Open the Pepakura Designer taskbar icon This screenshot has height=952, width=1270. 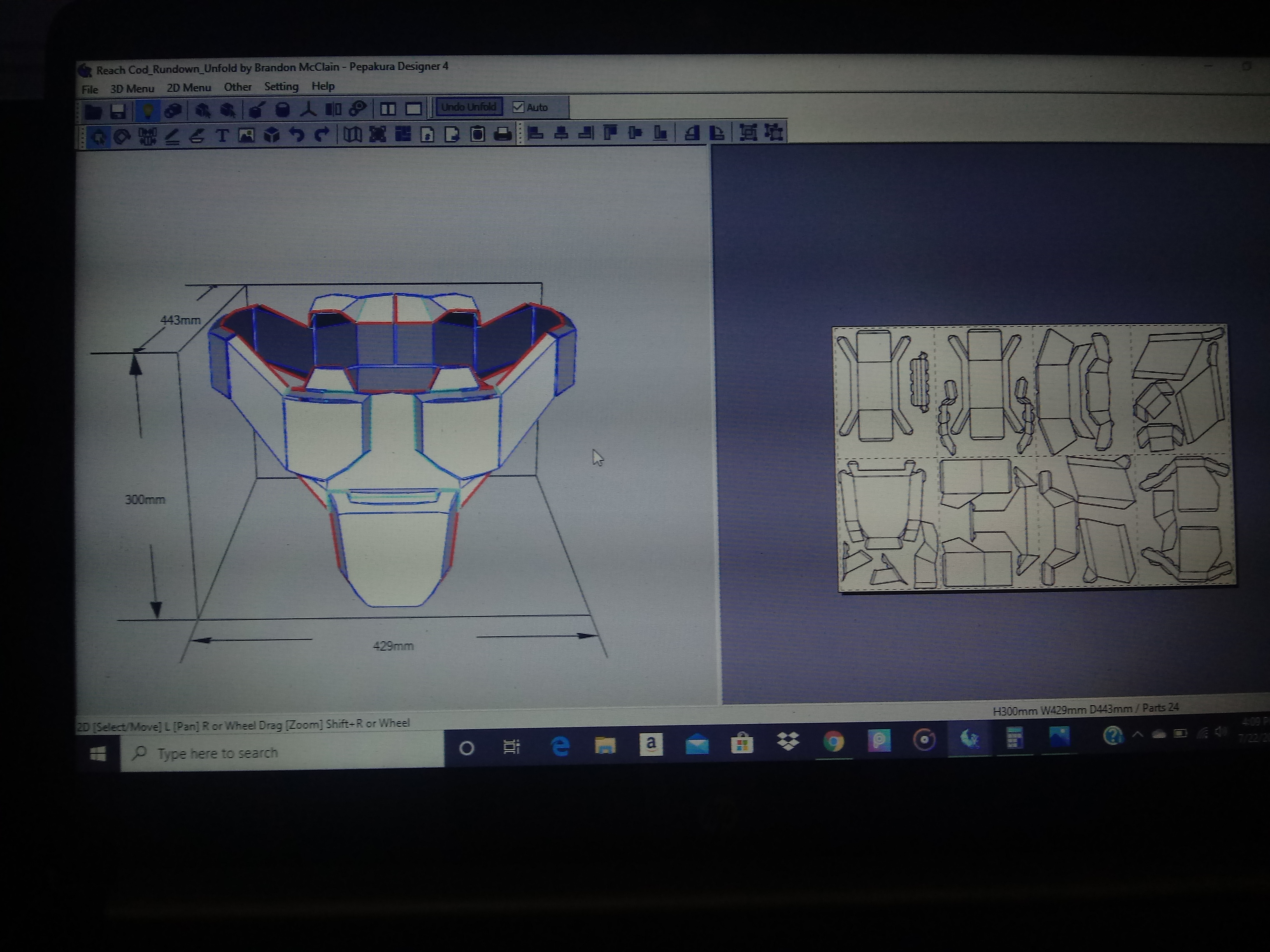pyautogui.click(x=969, y=739)
